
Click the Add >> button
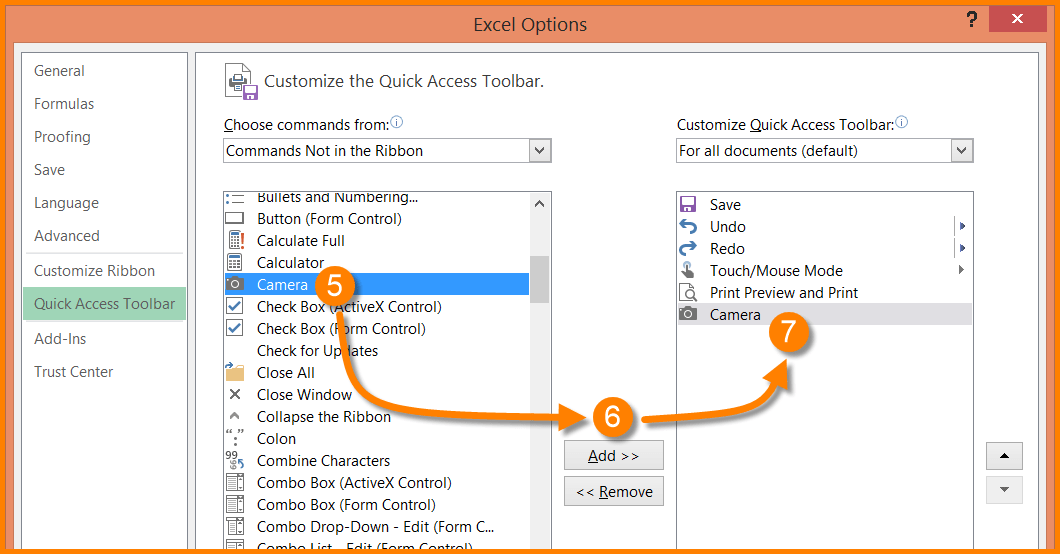pos(614,455)
